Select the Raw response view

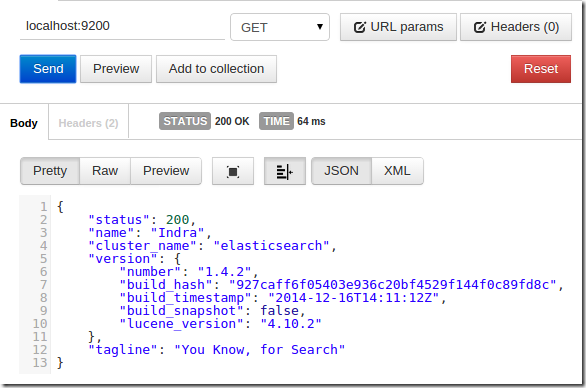pos(105,171)
